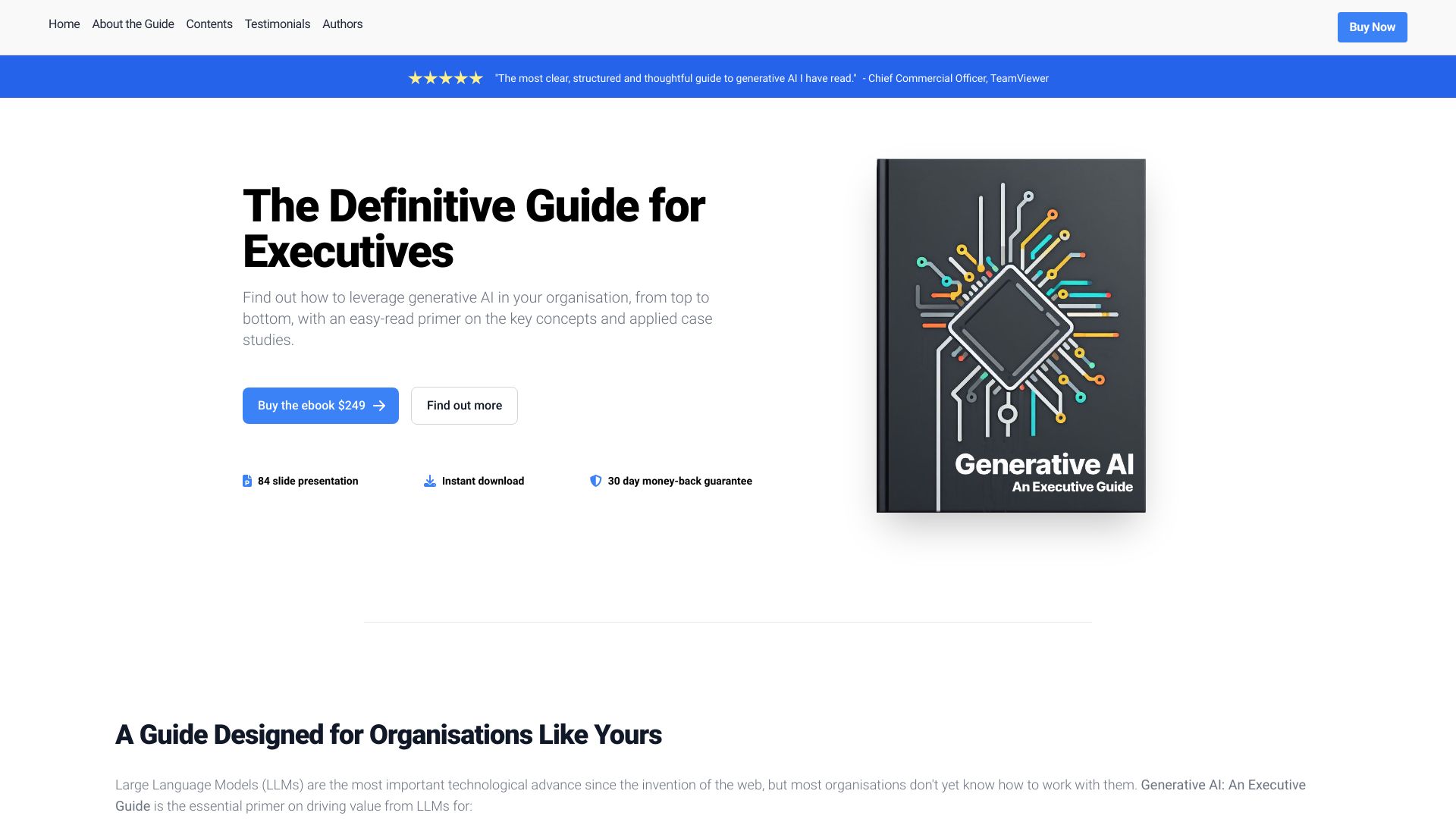Screen dimensions: 1456x819
Task: Click the arrow icon on Buy ebook button
Action: point(379,406)
